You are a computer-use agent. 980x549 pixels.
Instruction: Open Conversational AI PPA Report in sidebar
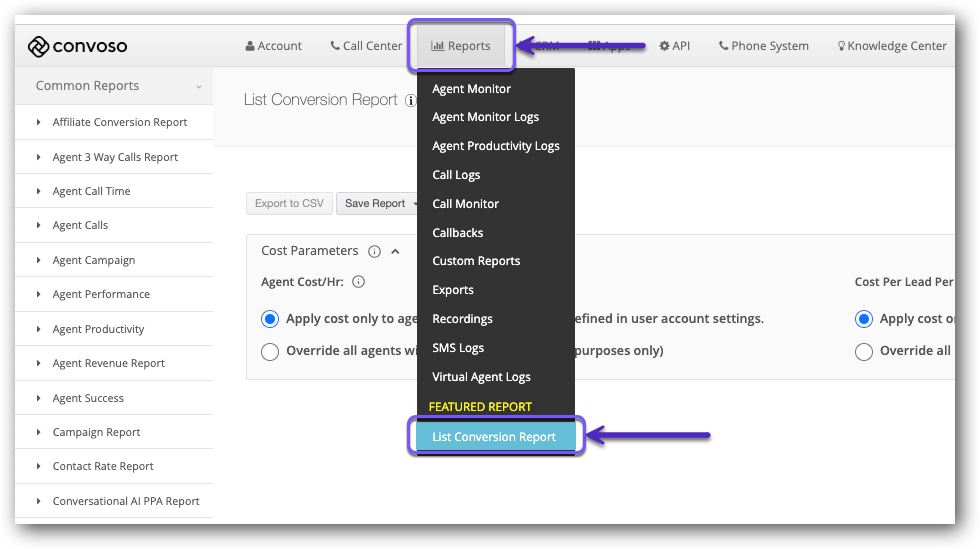pyautogui.click(x=126, y=501)
